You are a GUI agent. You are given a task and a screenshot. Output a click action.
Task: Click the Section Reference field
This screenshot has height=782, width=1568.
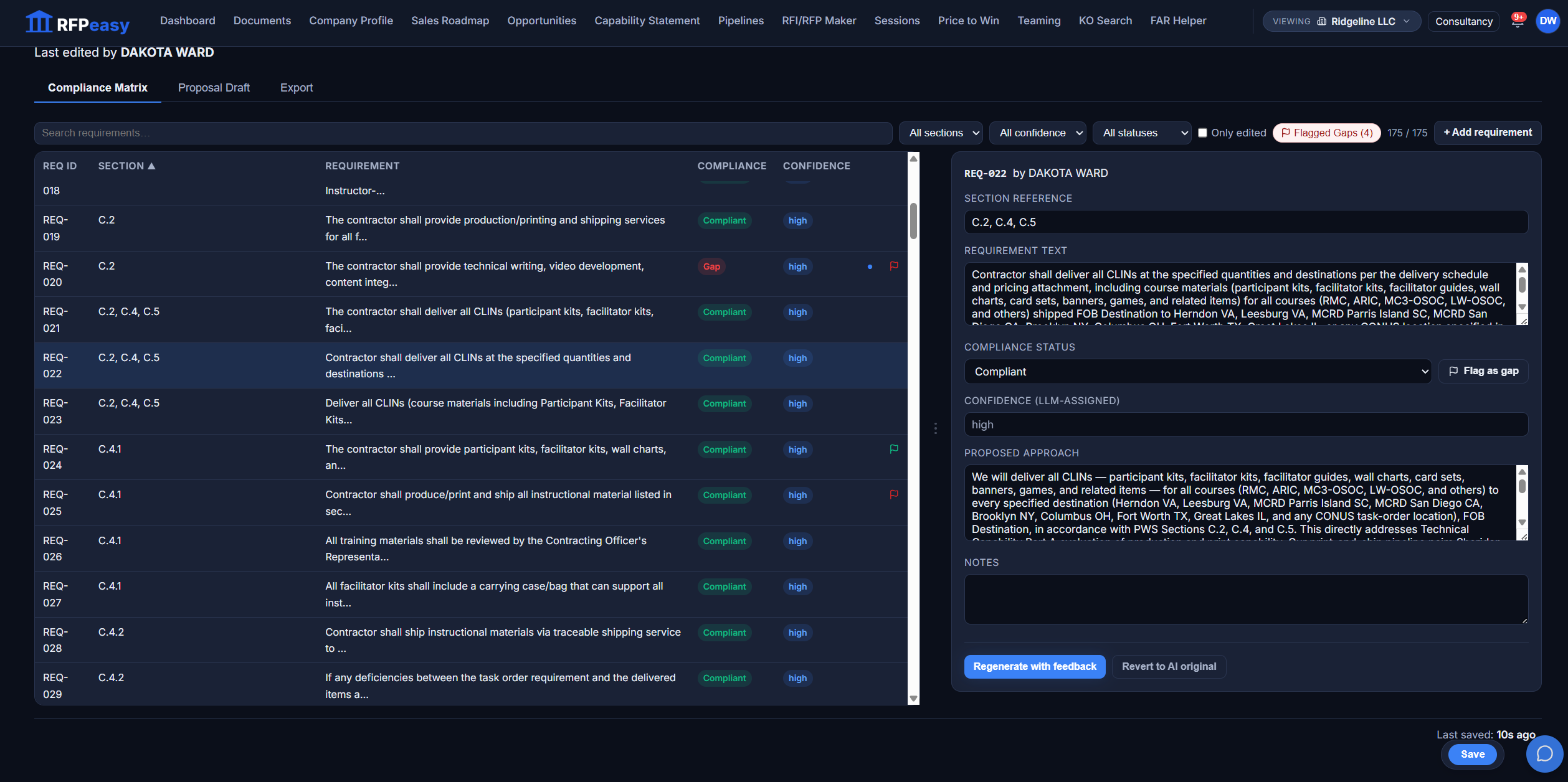[x=1246, y=222]
